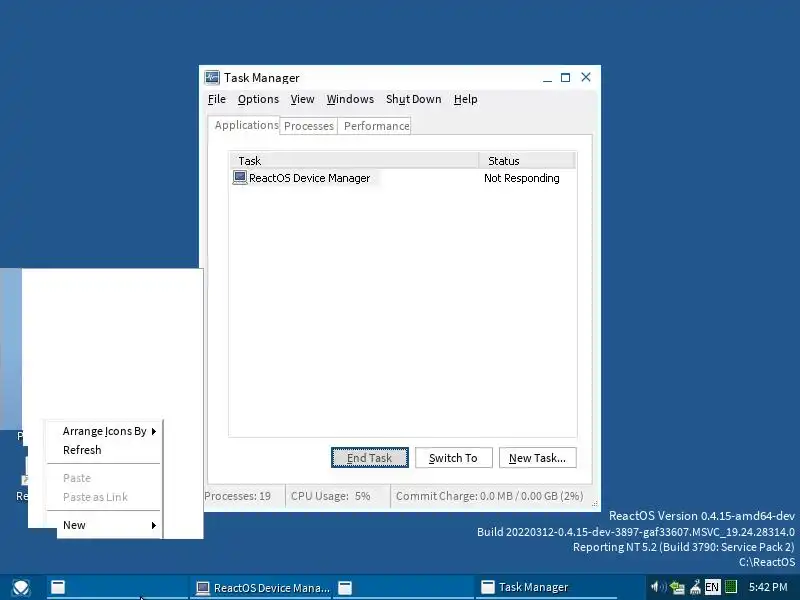The height and width of the screenshot is (600, 800).
Task: Open the ReactOS Start menu button
Action: click(21, 588)
